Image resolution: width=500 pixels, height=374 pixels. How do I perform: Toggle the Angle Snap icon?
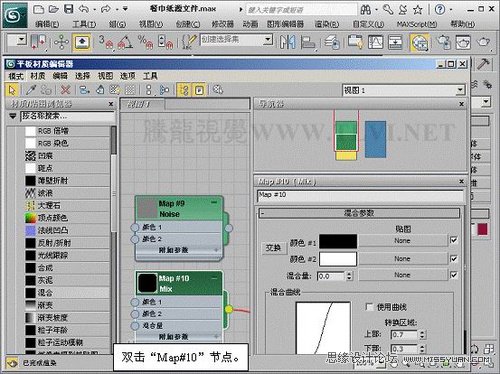click(125, 42)
